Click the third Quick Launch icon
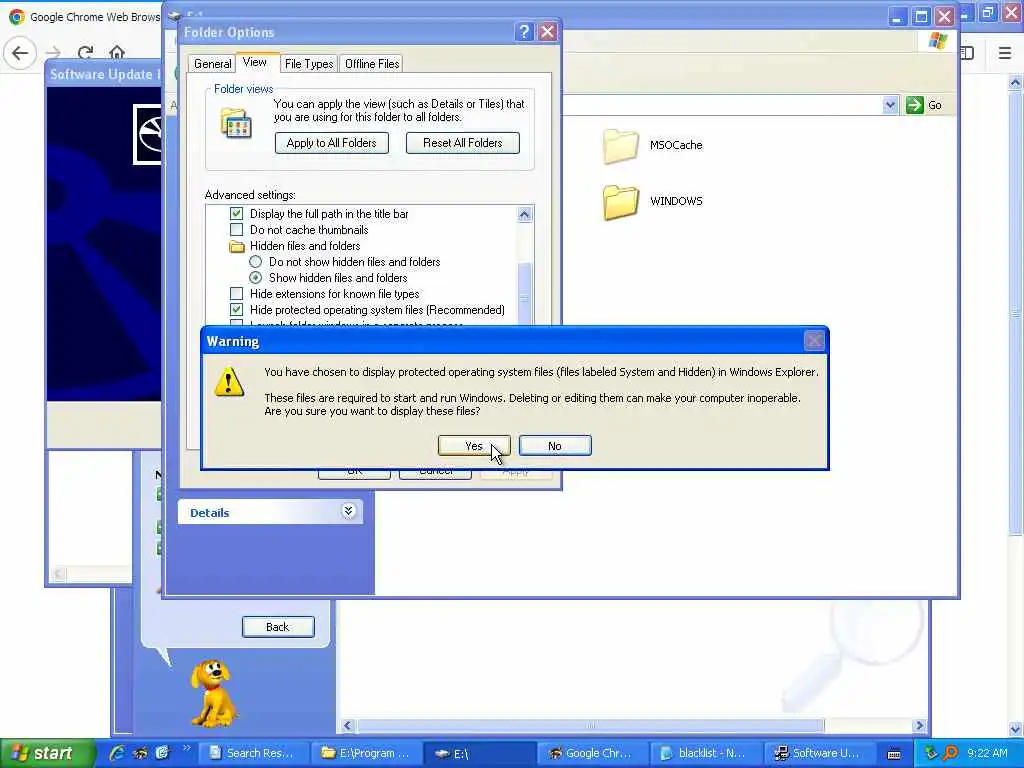 coord(162,753)
